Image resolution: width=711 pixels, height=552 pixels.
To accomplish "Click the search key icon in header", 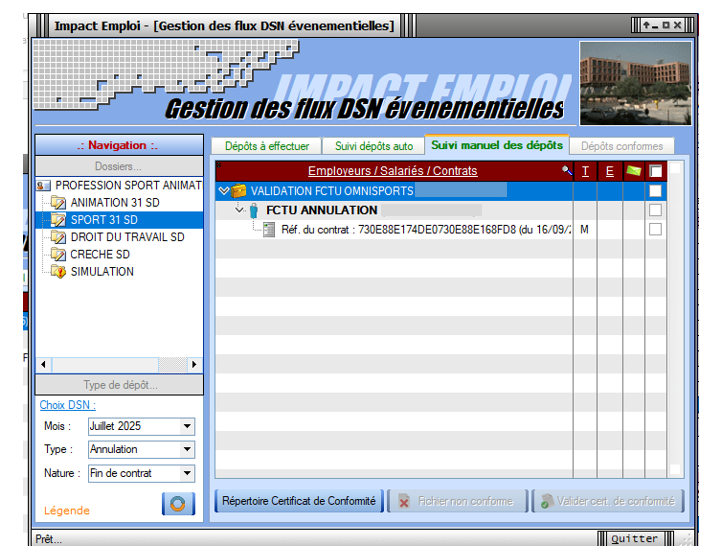I will [568, 171].
